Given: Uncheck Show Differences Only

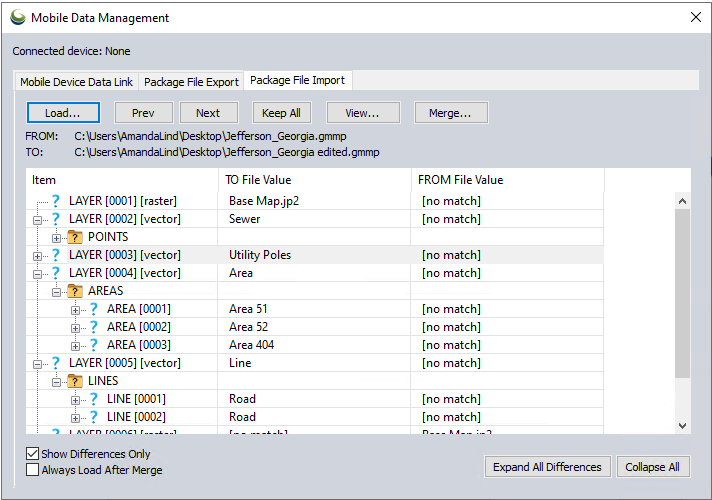Looking at the screenshot, I should (33, 454).
